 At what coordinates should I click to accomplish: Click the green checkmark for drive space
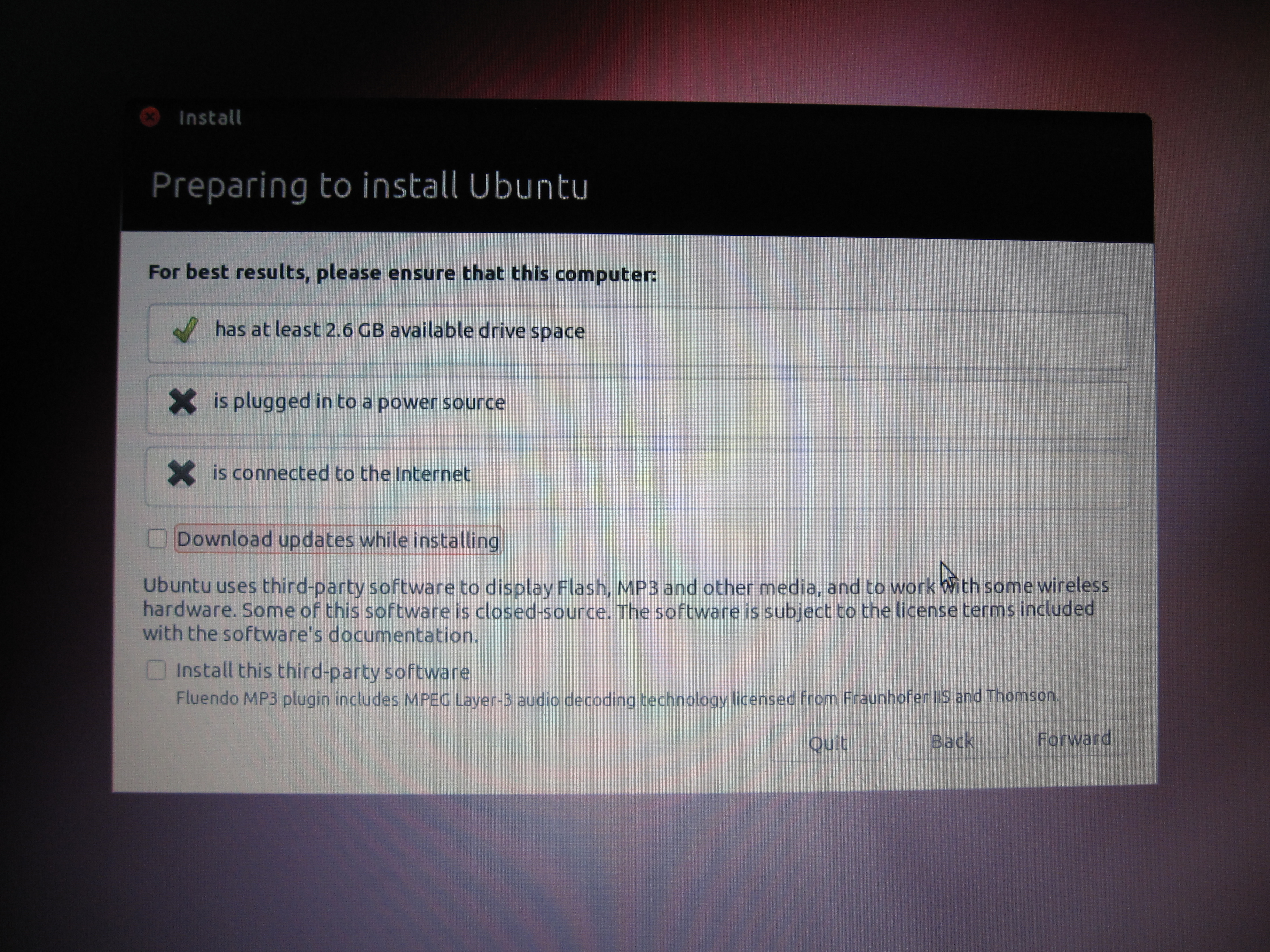pyautogui.click(x=185, y=330)
